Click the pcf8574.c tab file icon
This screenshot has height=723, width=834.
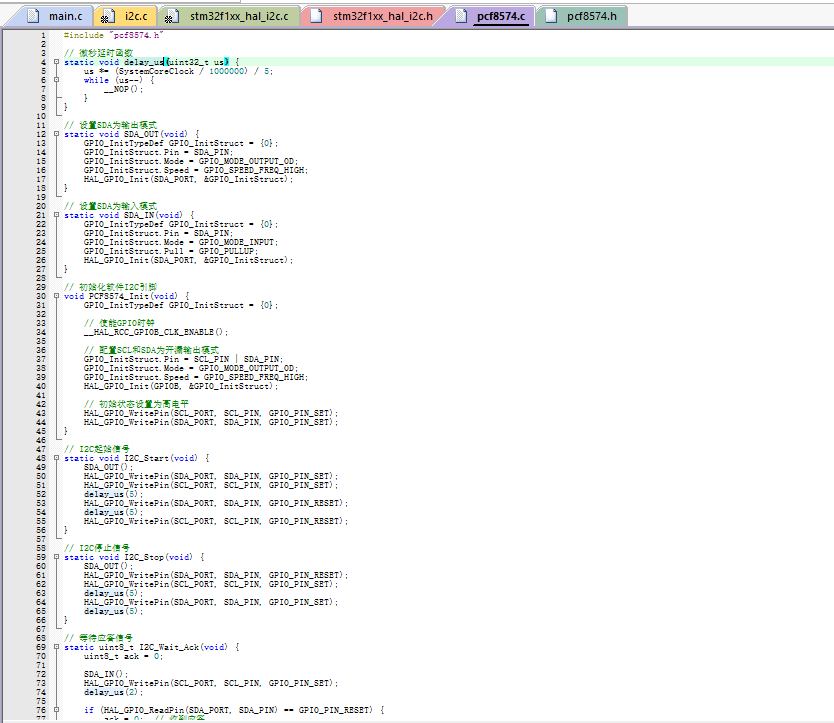click(460, 17)
